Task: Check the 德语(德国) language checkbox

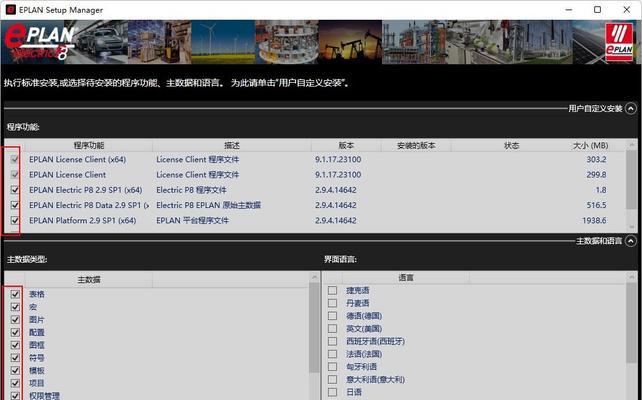Action: pos(332,316)
